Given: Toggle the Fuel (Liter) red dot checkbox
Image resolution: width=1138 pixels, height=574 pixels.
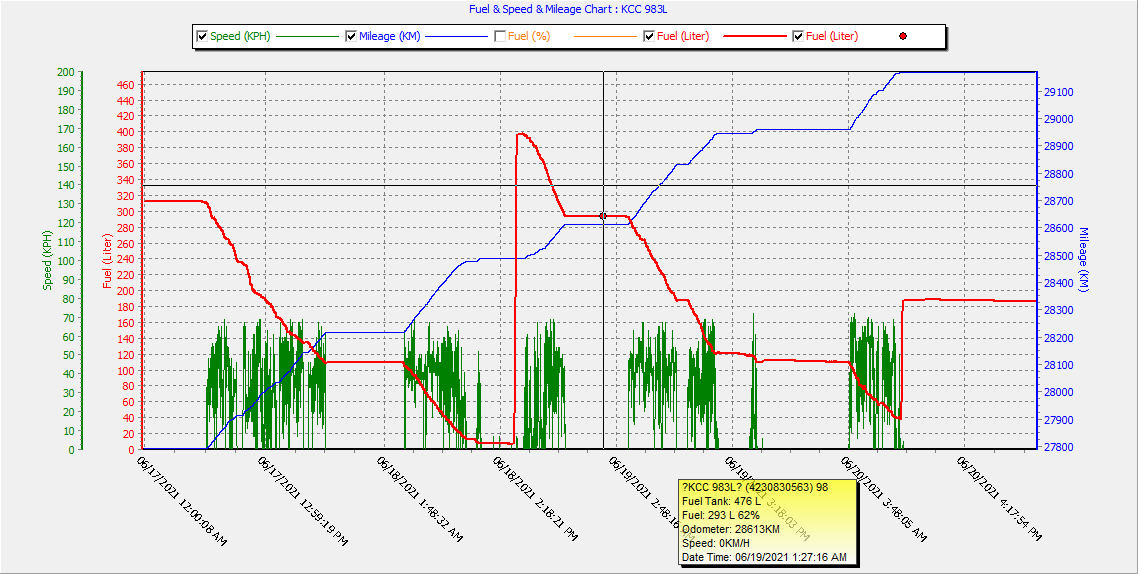Looking at the screenshot, I should pyautogui.click(x=798, y=37).
